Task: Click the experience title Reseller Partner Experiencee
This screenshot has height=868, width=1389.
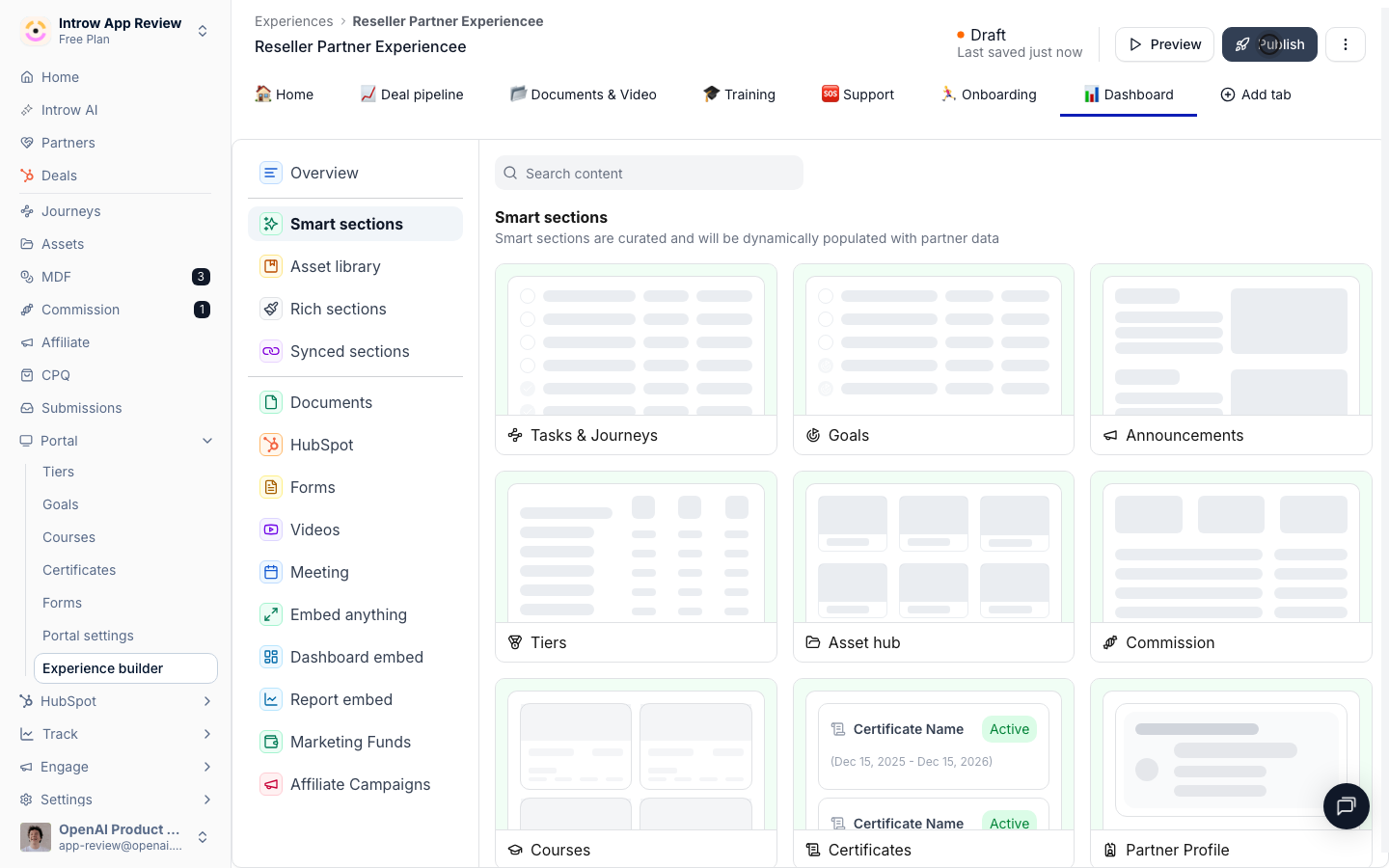Action: [x=360, y=46]
